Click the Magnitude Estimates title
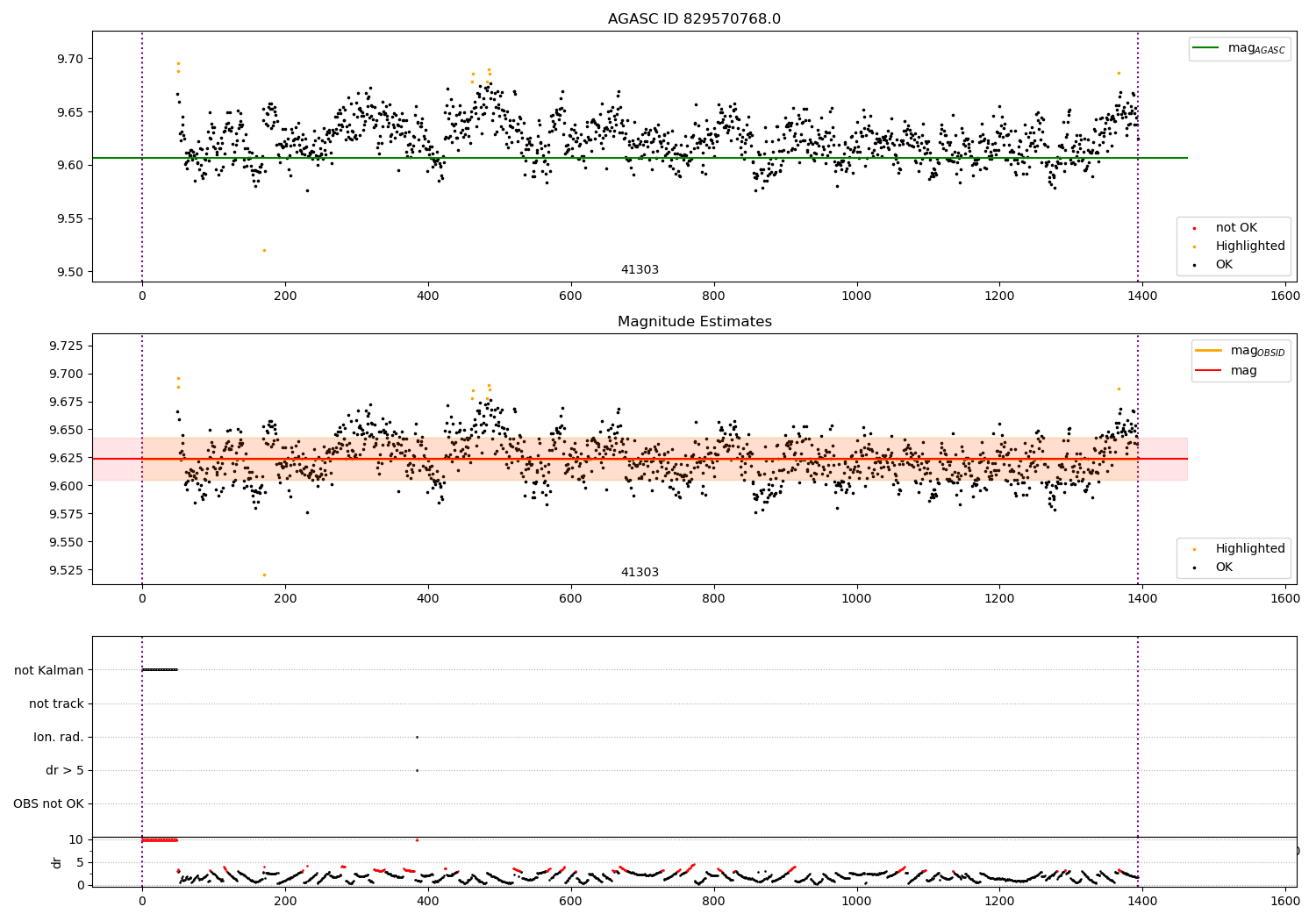The image size is (1316, 921). (x=694, y=322)
